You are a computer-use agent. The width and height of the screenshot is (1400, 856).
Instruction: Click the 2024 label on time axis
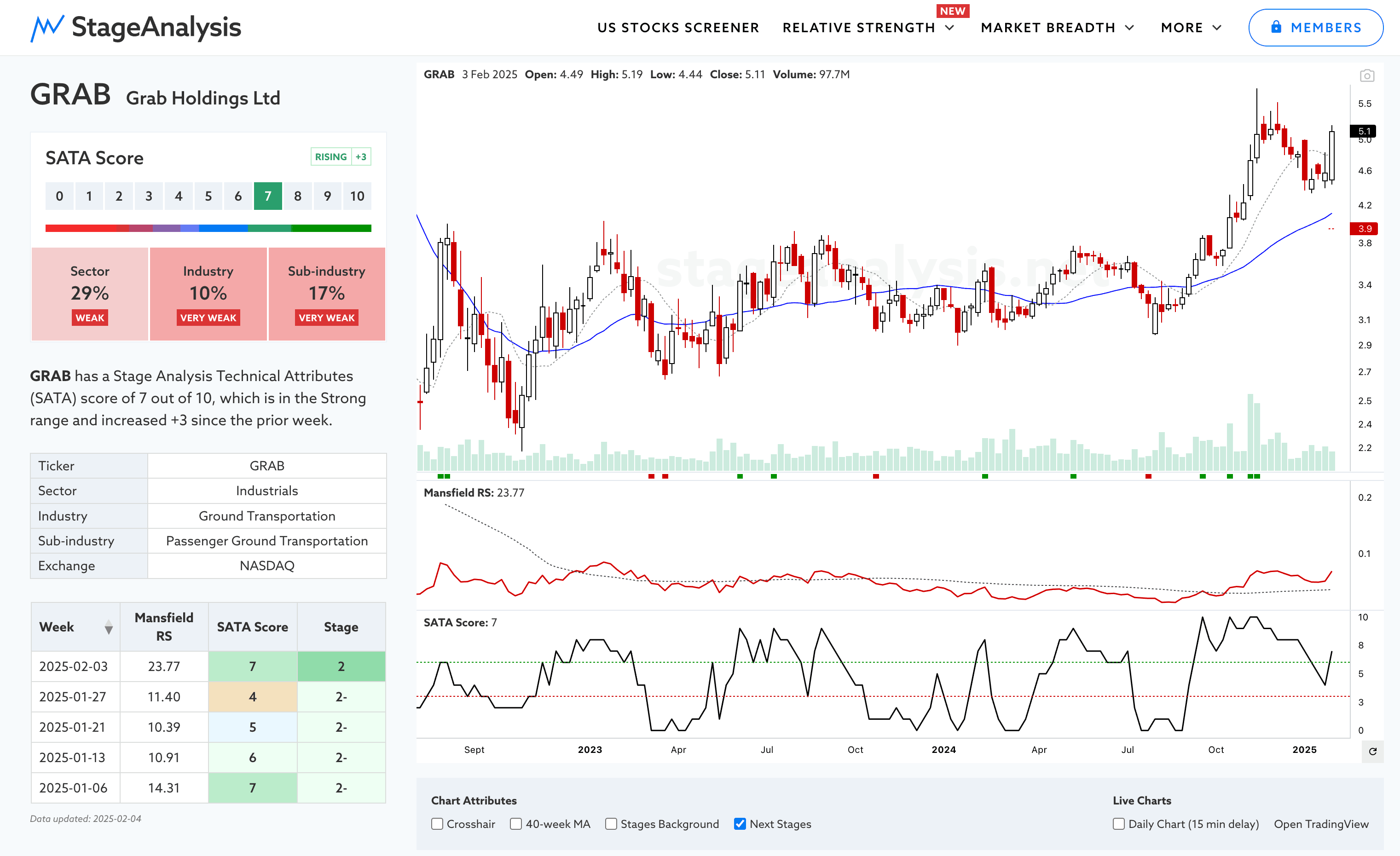click(x=944, y=750)
